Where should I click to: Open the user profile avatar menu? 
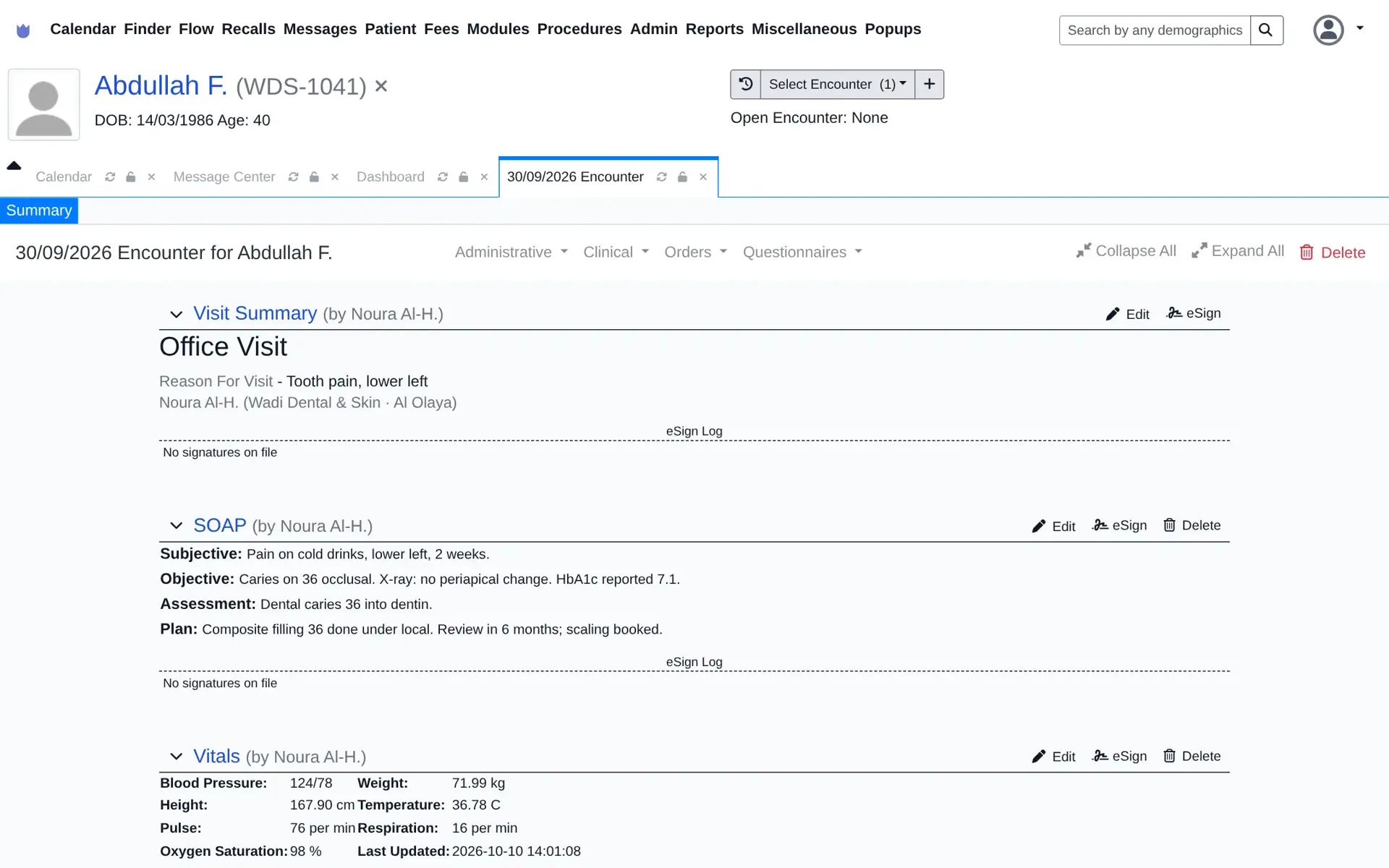pos(1329,30)
